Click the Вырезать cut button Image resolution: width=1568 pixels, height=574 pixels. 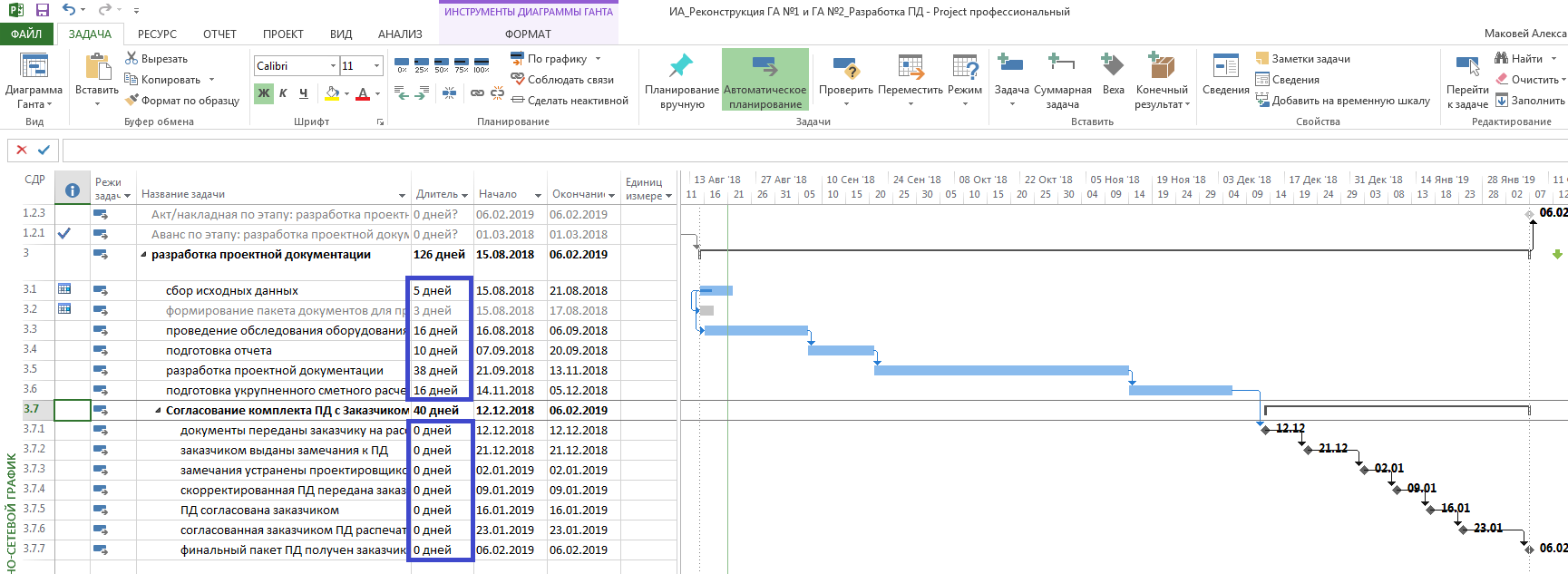156,59
